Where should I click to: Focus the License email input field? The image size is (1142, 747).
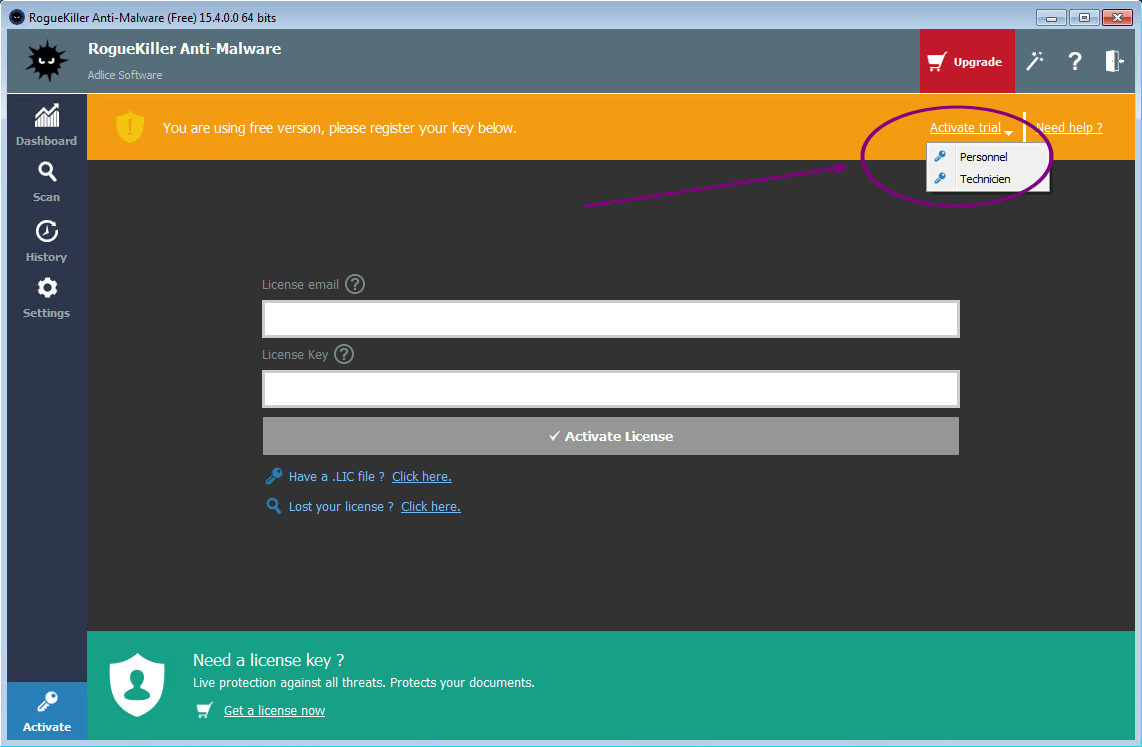point(610,319)
